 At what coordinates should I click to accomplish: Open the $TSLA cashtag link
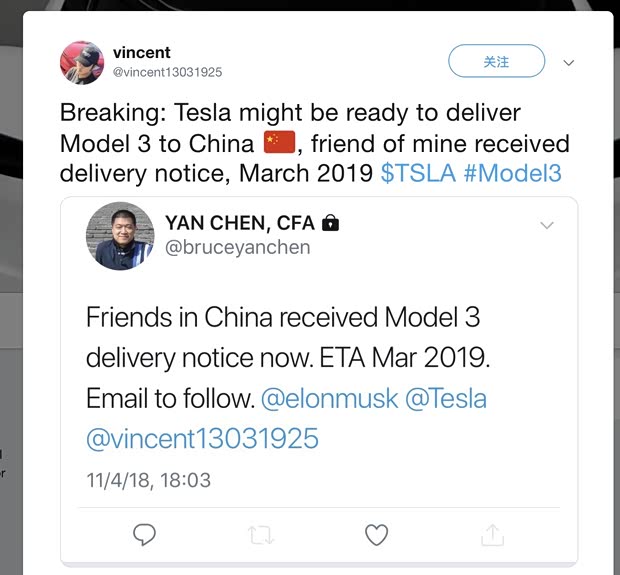[418, 173]
